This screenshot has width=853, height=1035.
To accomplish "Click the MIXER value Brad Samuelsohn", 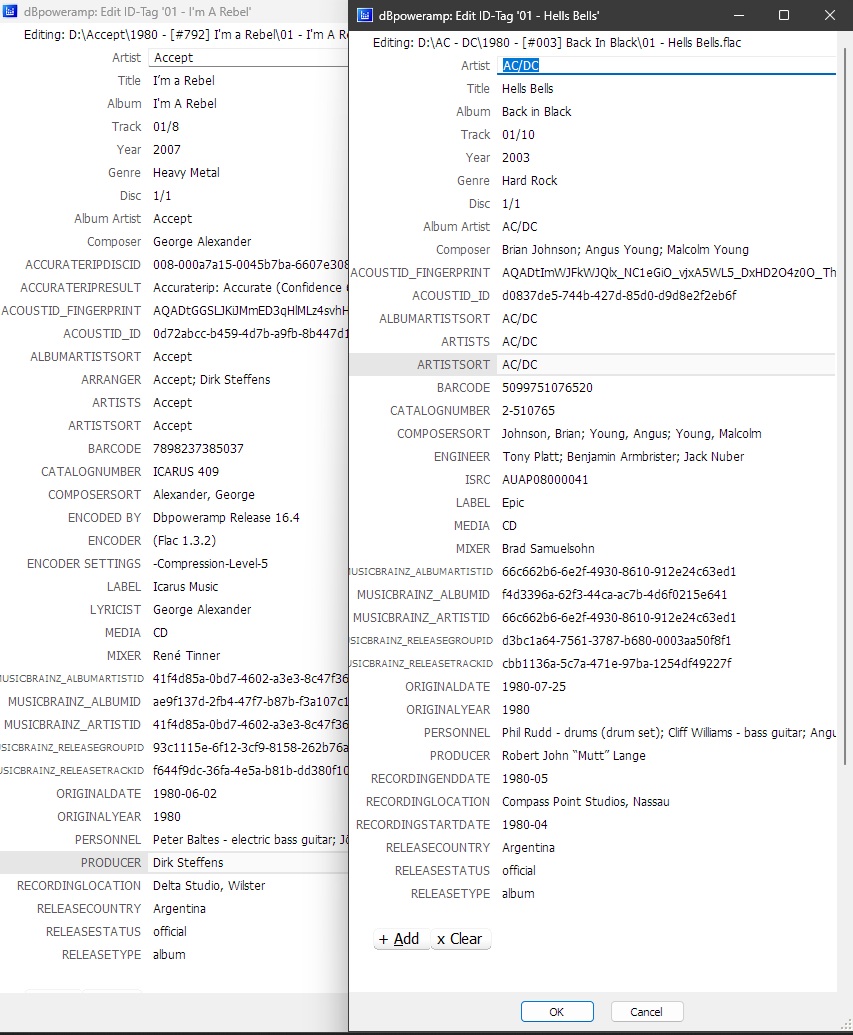I will tap(548, 549).
